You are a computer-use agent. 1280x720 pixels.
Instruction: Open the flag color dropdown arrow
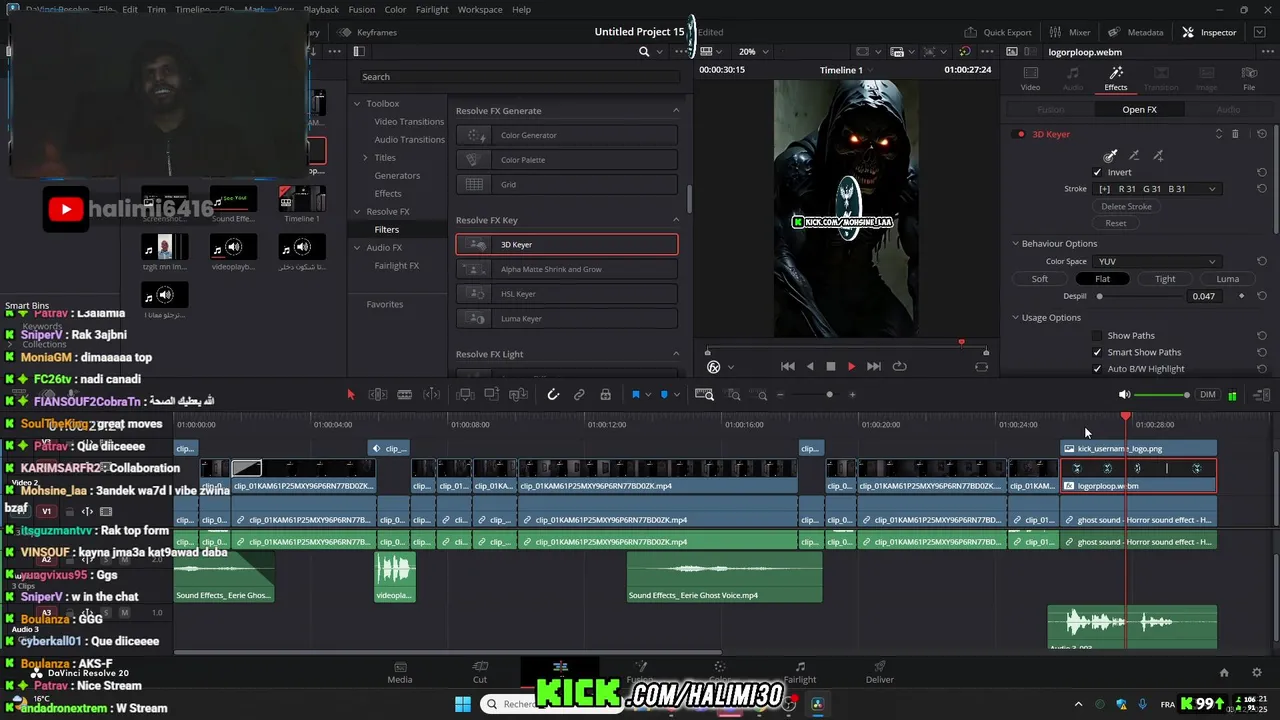(x=648, y=395)
